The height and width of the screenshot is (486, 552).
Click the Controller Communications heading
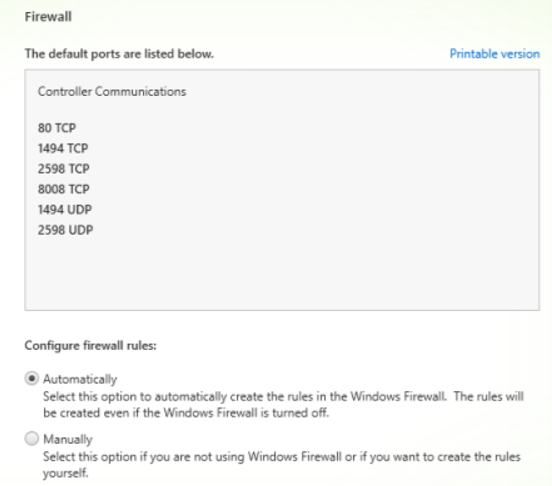click(x=112, y=91)
